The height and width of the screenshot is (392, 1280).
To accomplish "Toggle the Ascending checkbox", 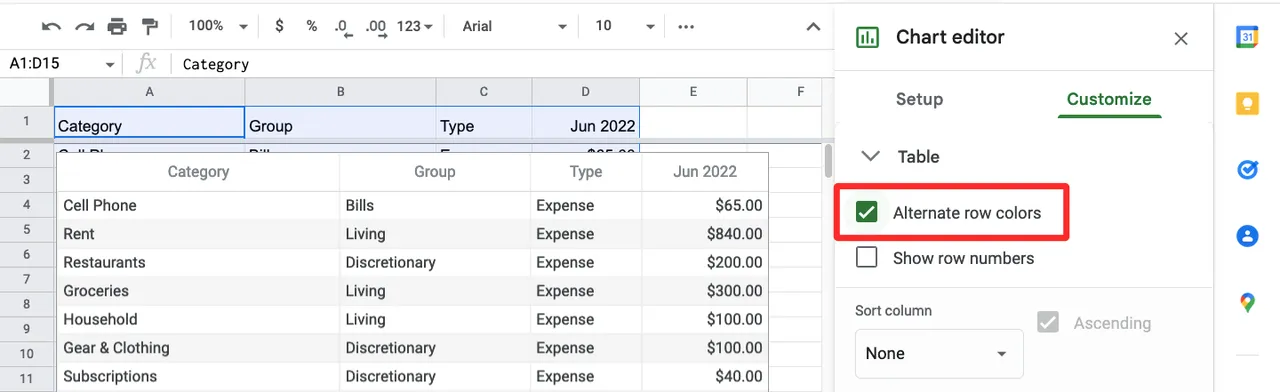I will (1048, 323).
